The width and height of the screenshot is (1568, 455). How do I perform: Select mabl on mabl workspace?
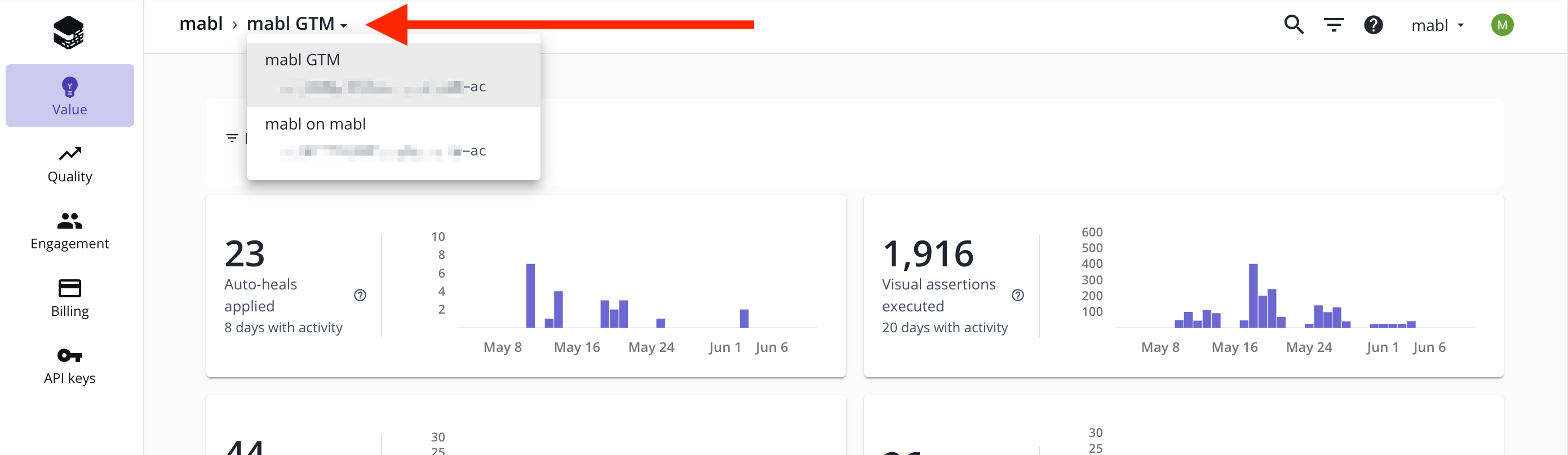click(x=393, y=139)
